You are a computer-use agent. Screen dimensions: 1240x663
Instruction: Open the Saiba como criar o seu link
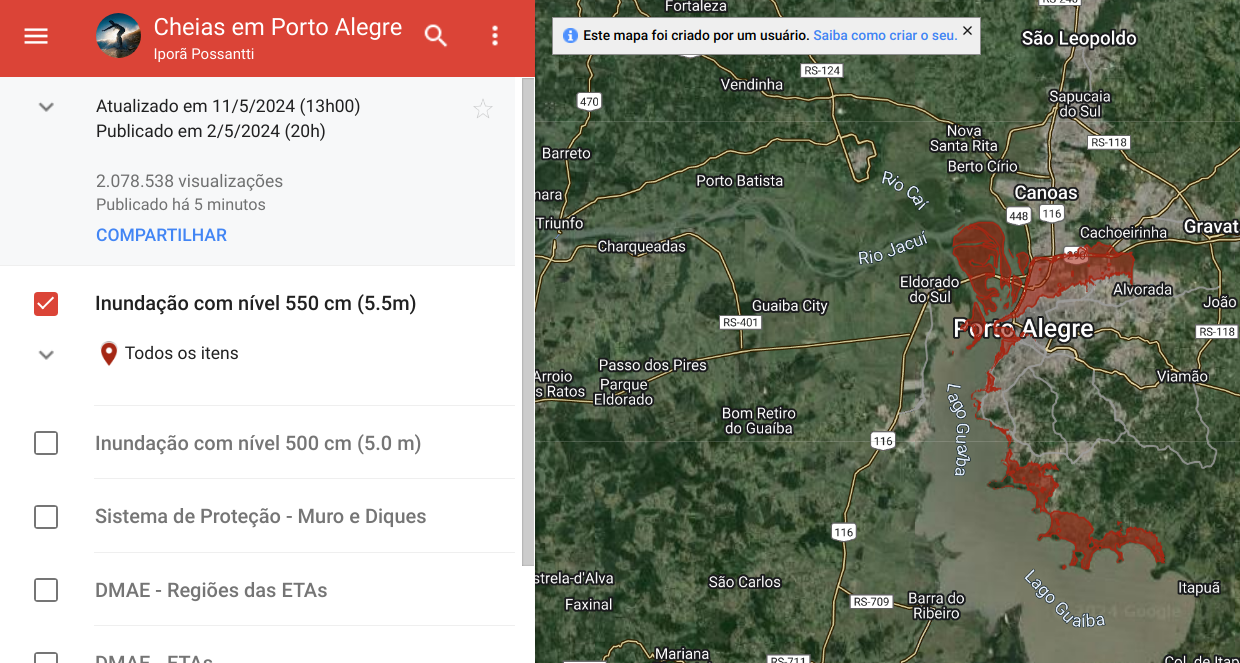click(x=885, y=35)
